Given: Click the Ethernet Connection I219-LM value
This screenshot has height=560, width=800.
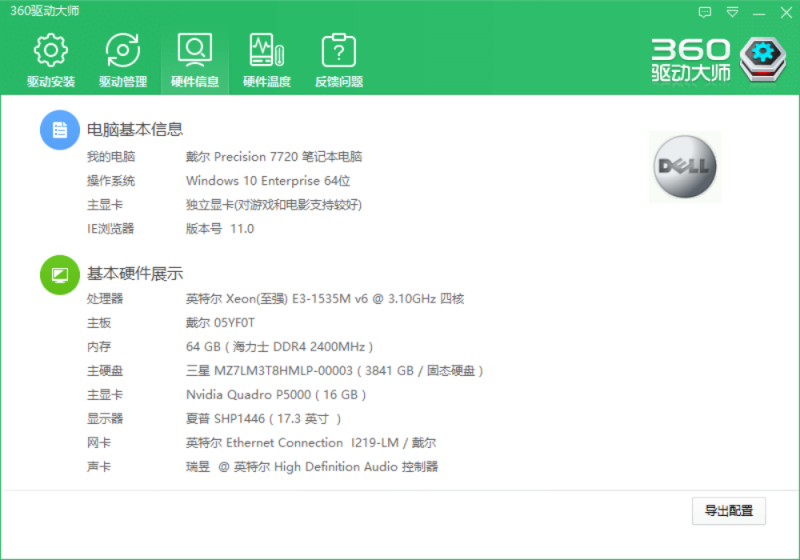Looking at the screenshot, I should point(311,443).
